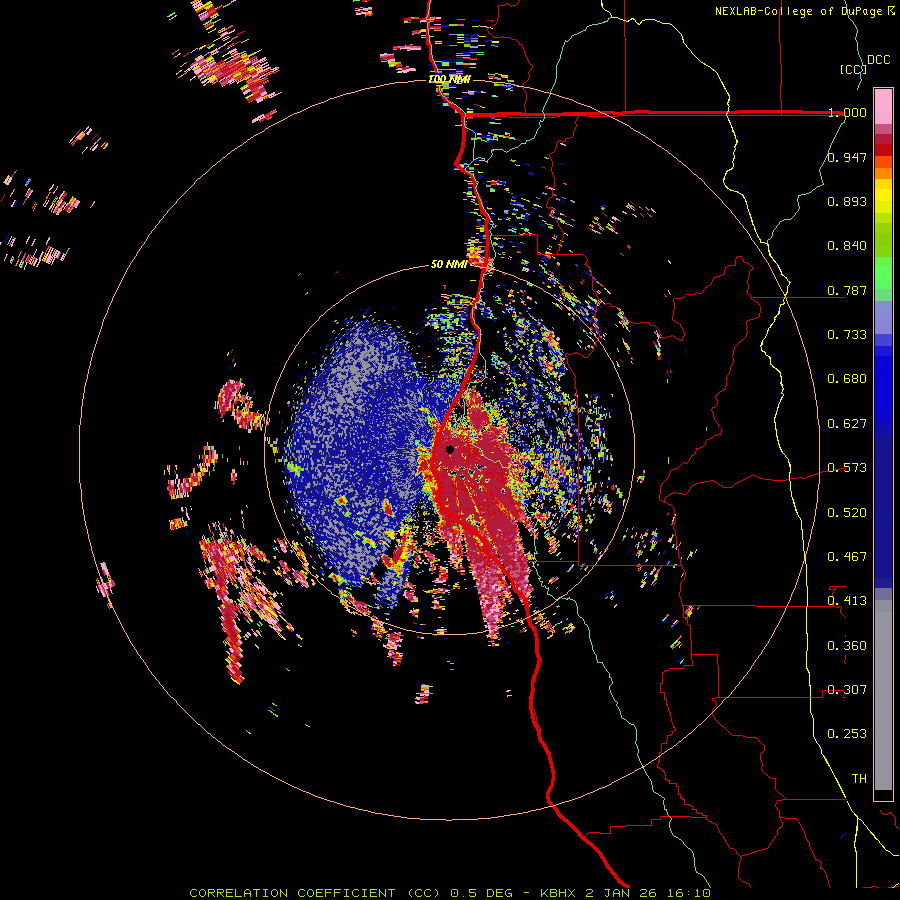Screen dimensions: 900x900
Task: Select the 0.787 scale value
Action: pos(847,290)
